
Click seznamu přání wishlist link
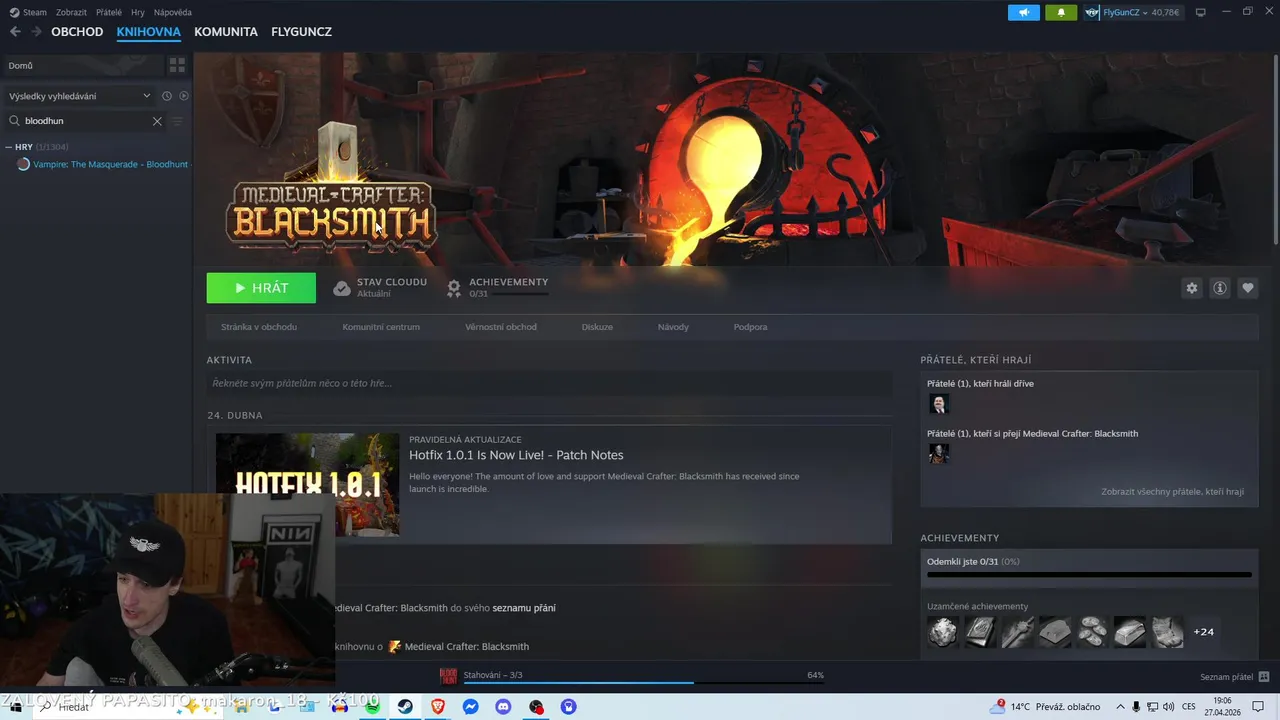524,608
